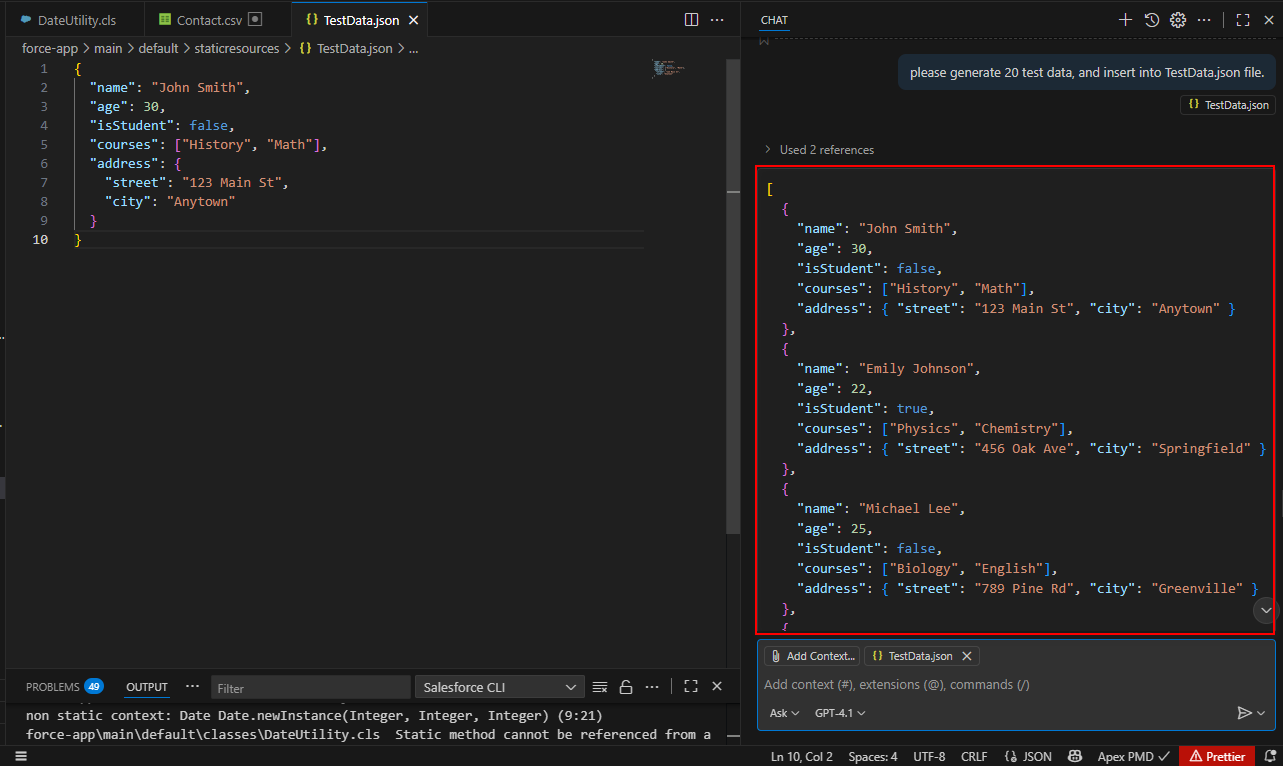Maximize the chat panel size

point(1243,20)
